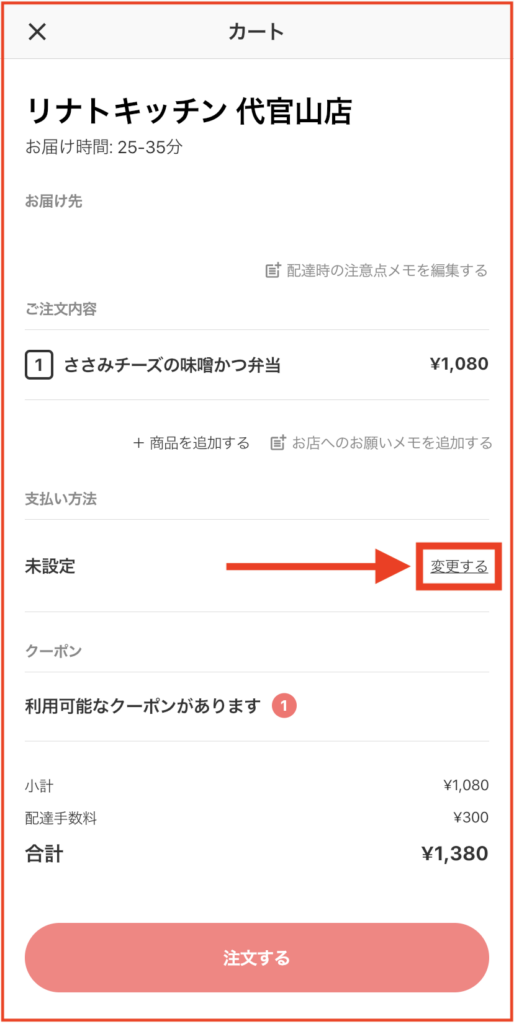
Task: Tap the カート header title
Action: (256, 31)
